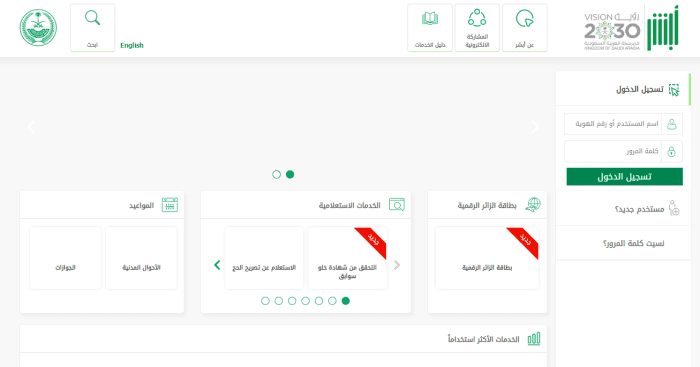This screenshot has width=700, height=367.
Task: Click the grey arrow in inquiry services
Action: point(397,265)
